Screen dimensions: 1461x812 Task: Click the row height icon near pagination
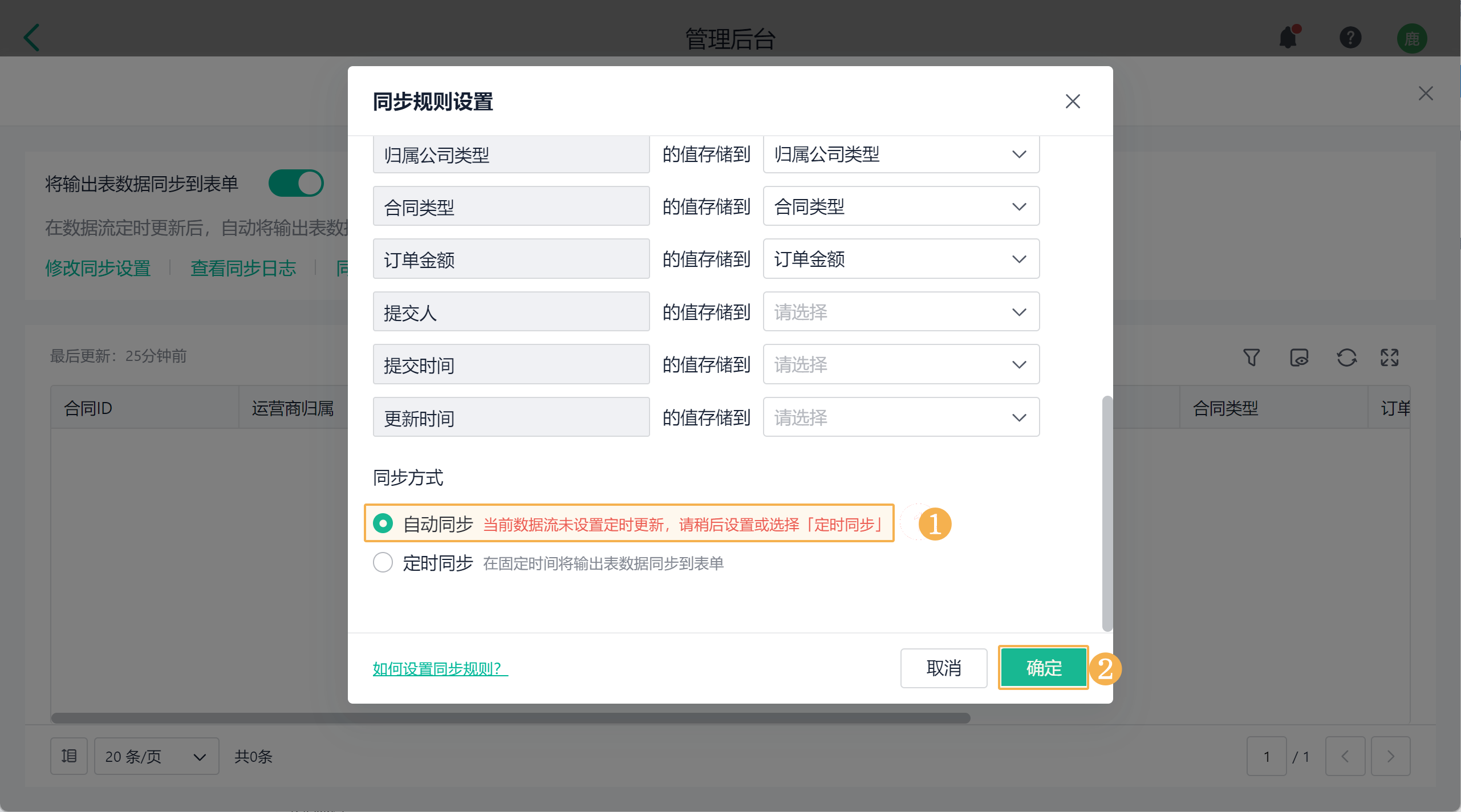[69, 756]
